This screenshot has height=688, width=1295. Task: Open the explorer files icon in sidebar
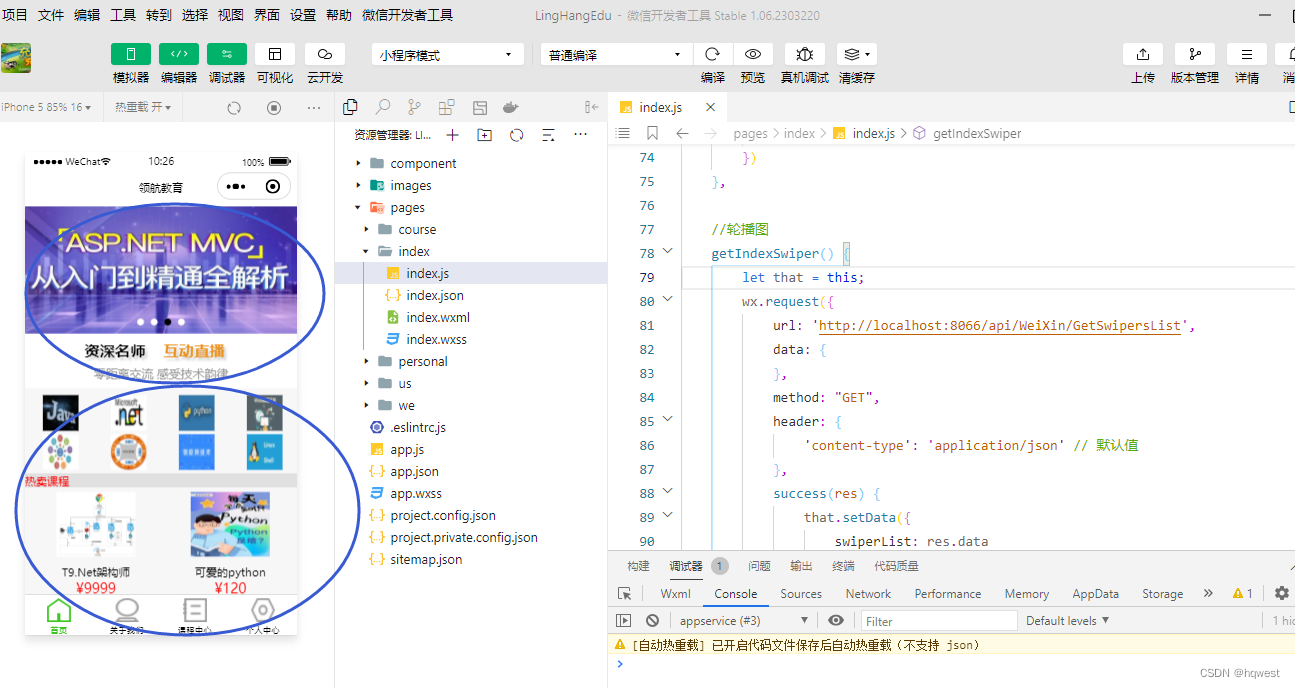pyautogui.click(x=350, y=107)
